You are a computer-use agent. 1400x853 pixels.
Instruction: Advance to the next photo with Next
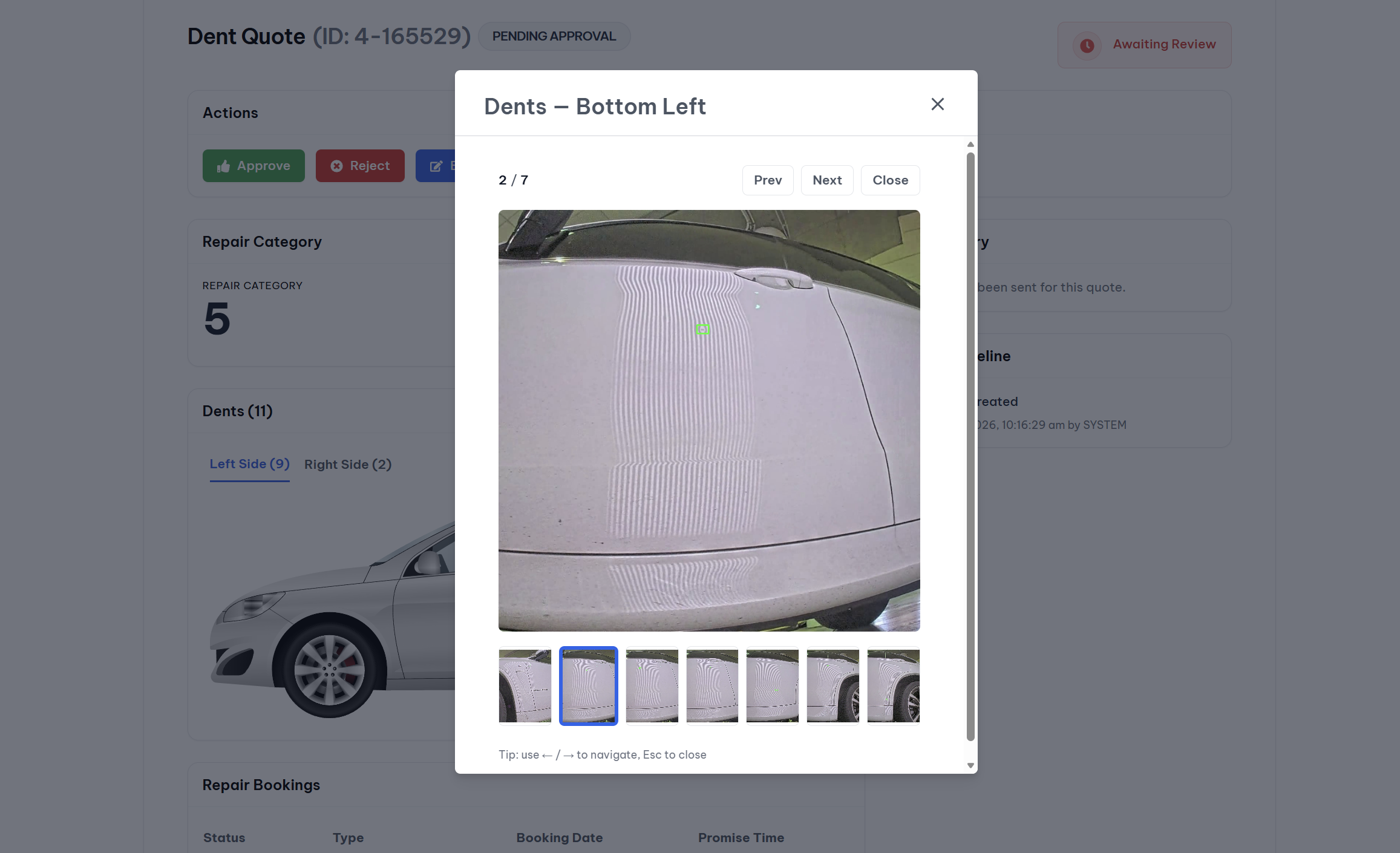click(827, 180)
